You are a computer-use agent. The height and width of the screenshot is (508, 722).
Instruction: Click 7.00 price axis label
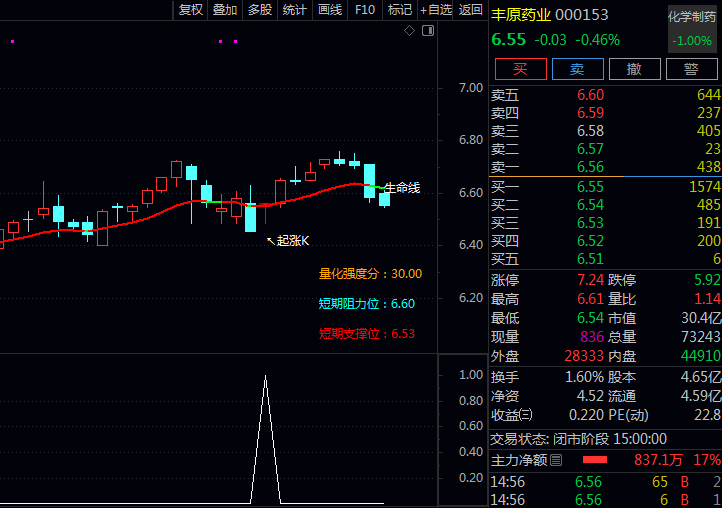[x=471, y=88]
